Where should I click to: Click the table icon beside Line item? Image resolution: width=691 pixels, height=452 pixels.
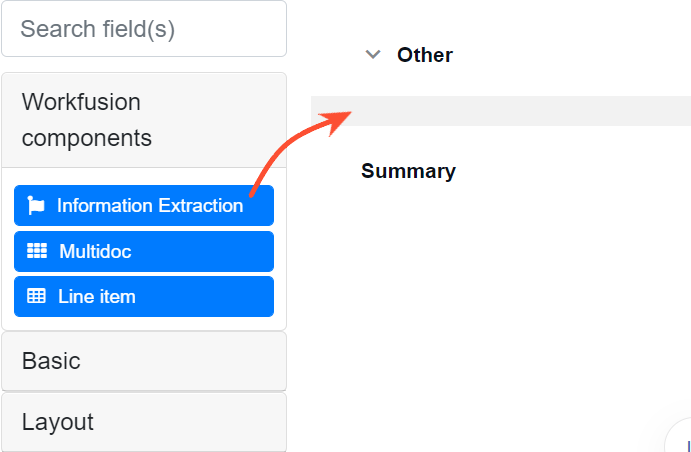[36, 296]
